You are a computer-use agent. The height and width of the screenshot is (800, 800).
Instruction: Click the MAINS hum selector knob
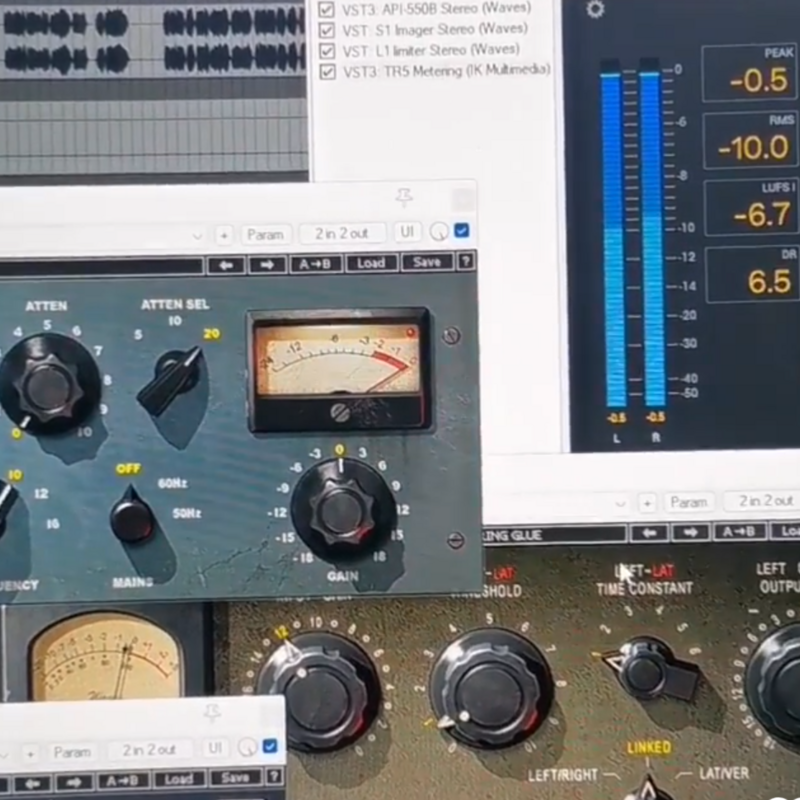point(132,518)
